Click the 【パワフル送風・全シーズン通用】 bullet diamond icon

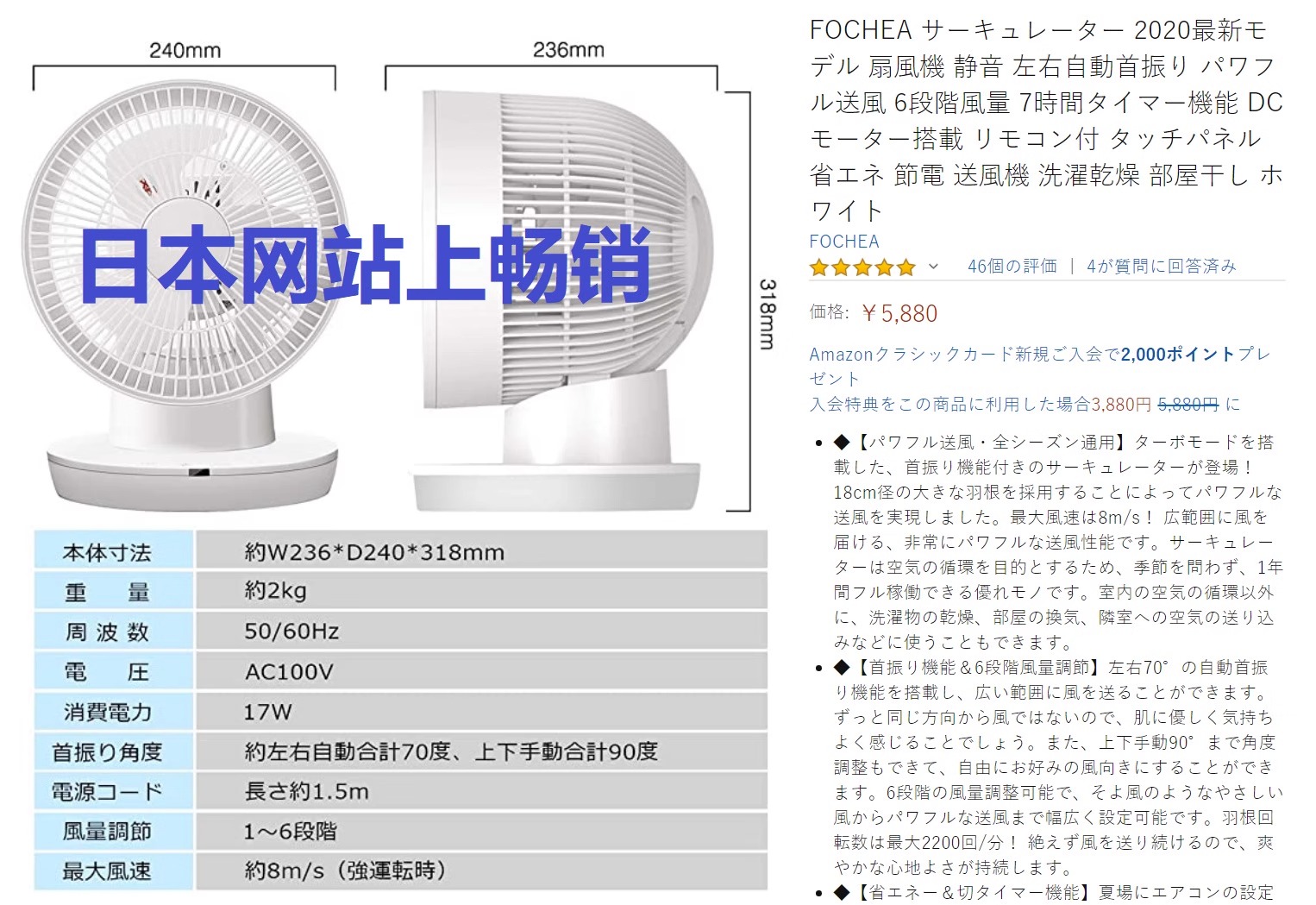(843, 442)
